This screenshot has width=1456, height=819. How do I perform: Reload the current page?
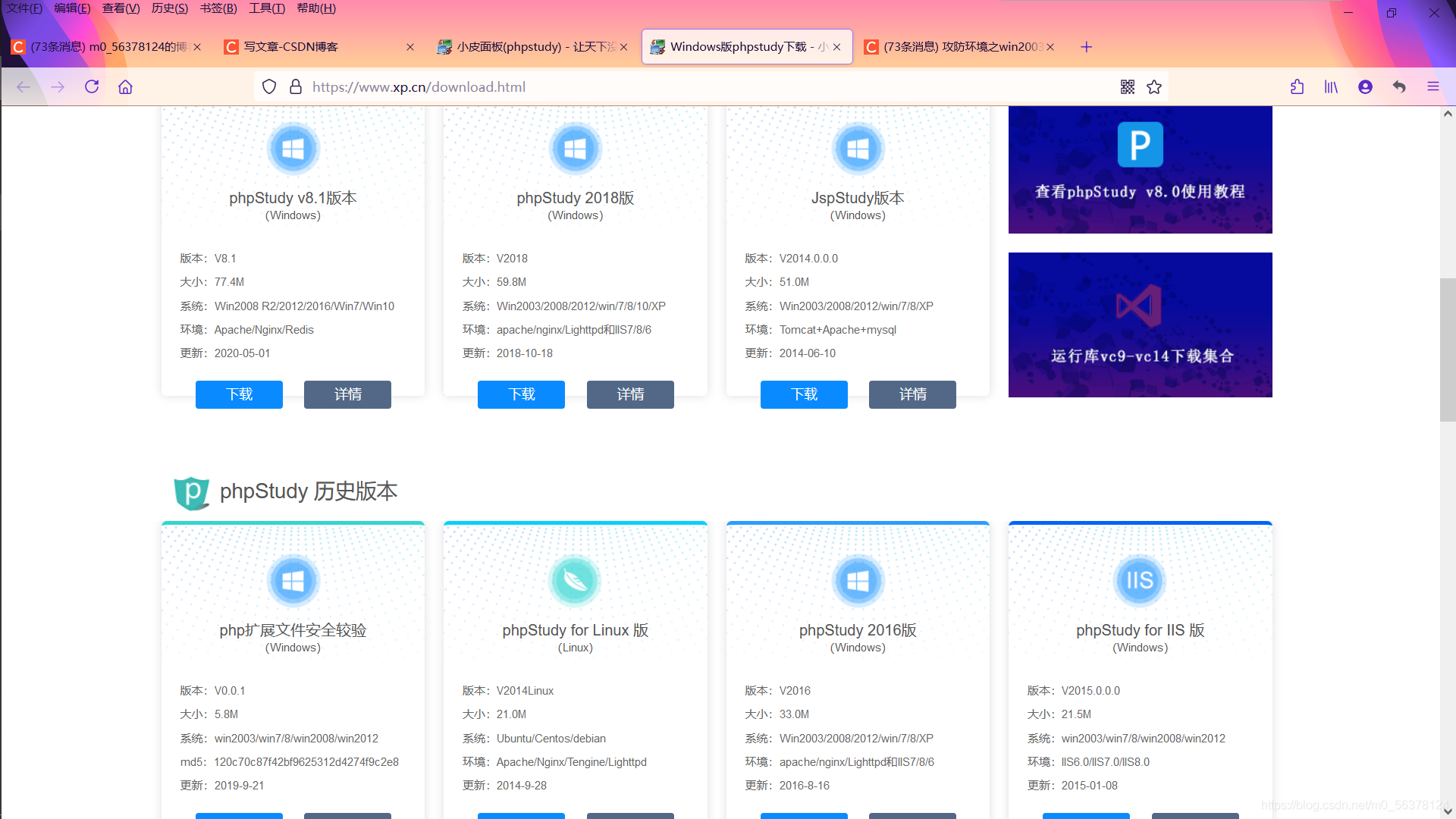point(92,87)
